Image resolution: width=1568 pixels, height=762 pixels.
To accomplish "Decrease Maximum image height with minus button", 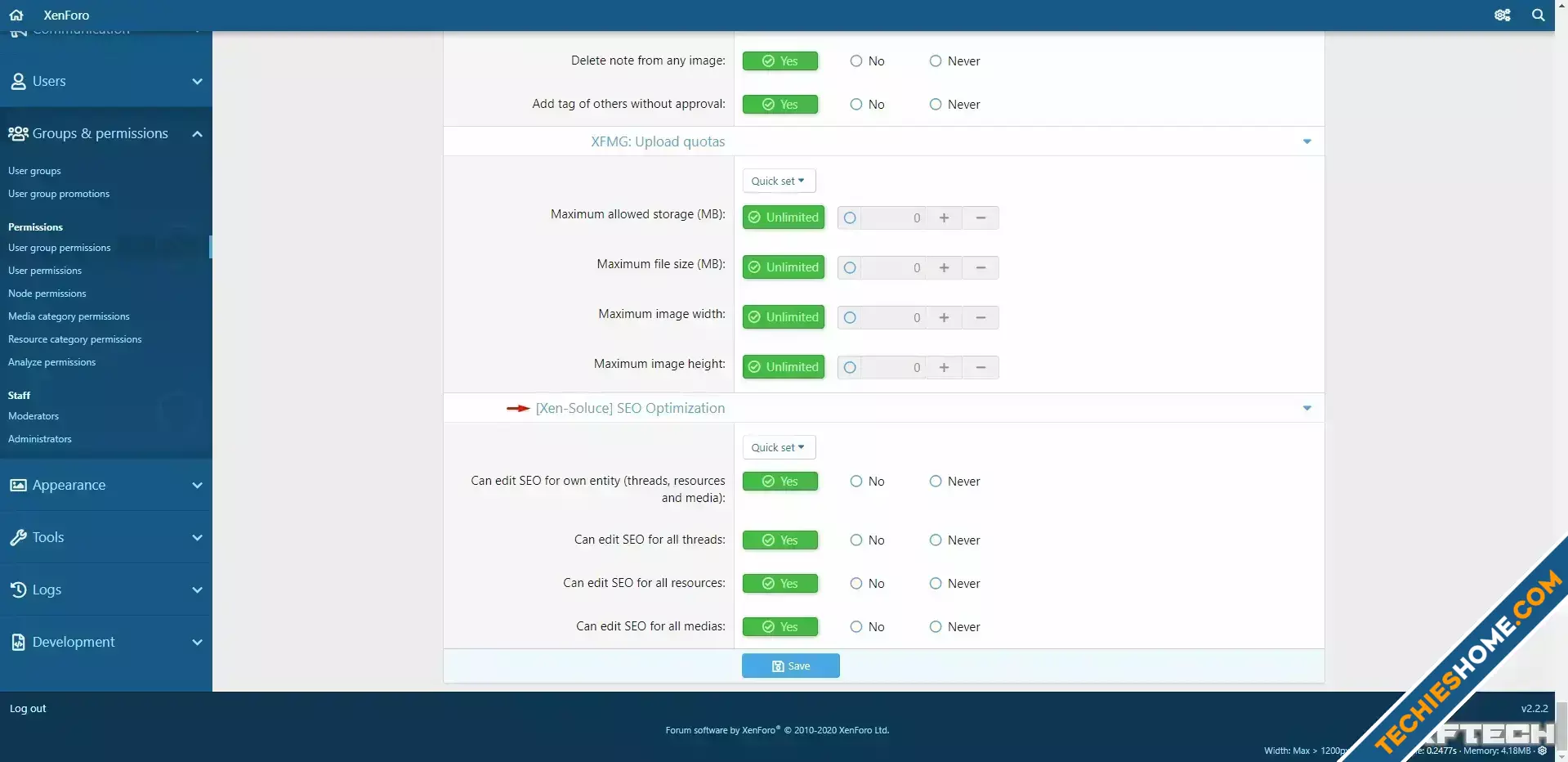I will [981, 367].
